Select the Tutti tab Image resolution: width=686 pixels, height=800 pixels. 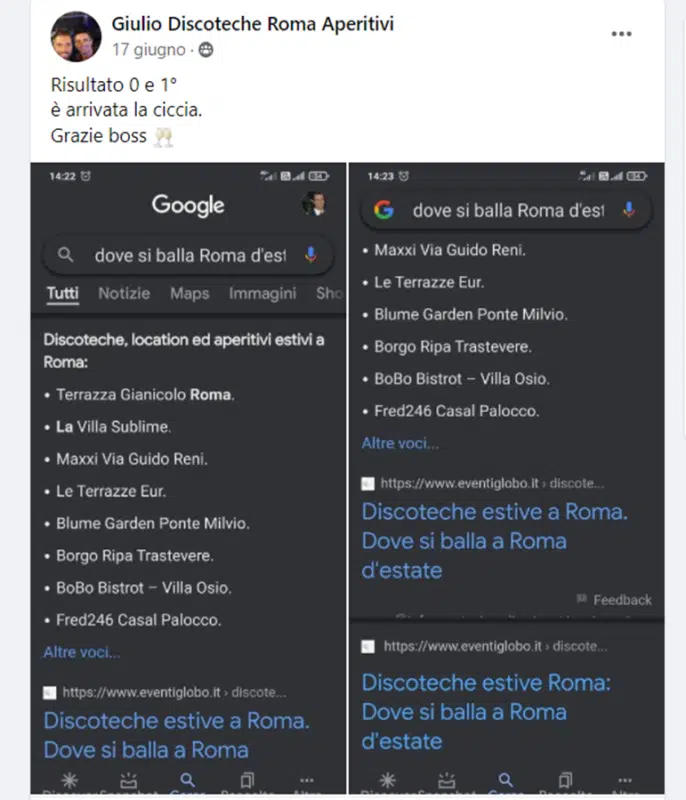pos(63,293)
